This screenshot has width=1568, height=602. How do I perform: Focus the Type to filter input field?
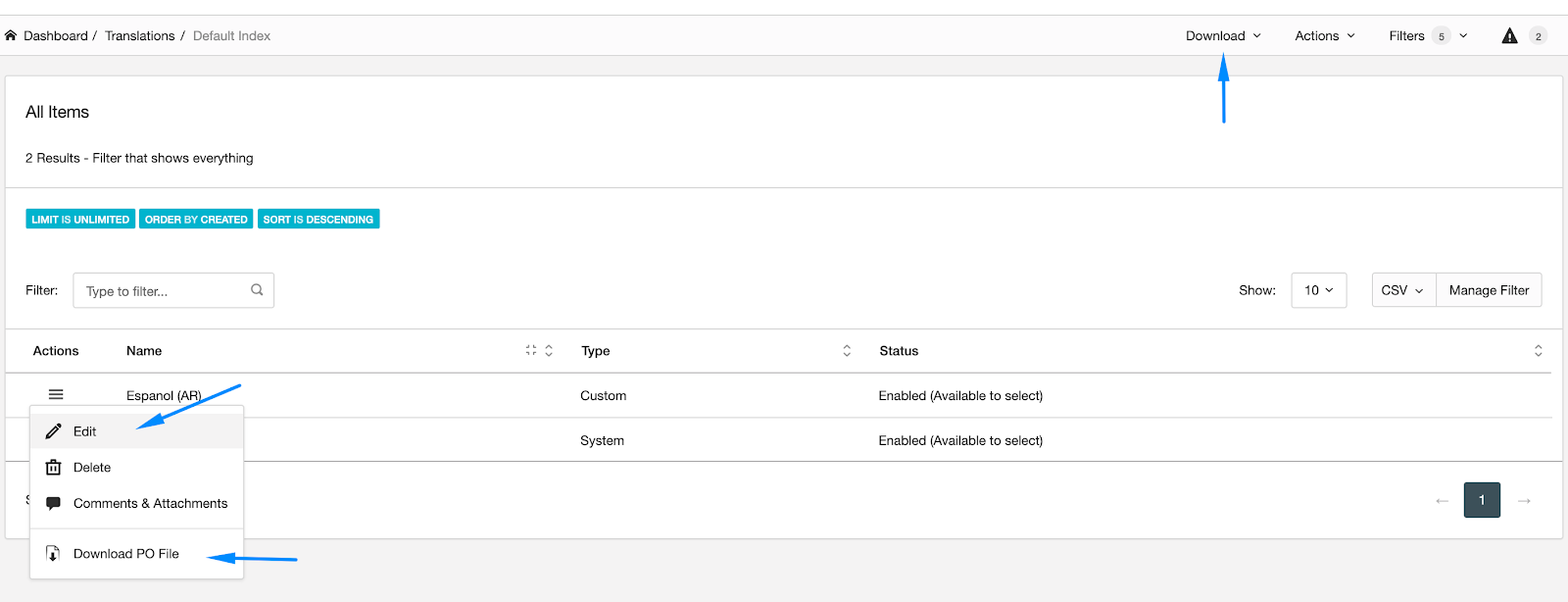(162, 291)
